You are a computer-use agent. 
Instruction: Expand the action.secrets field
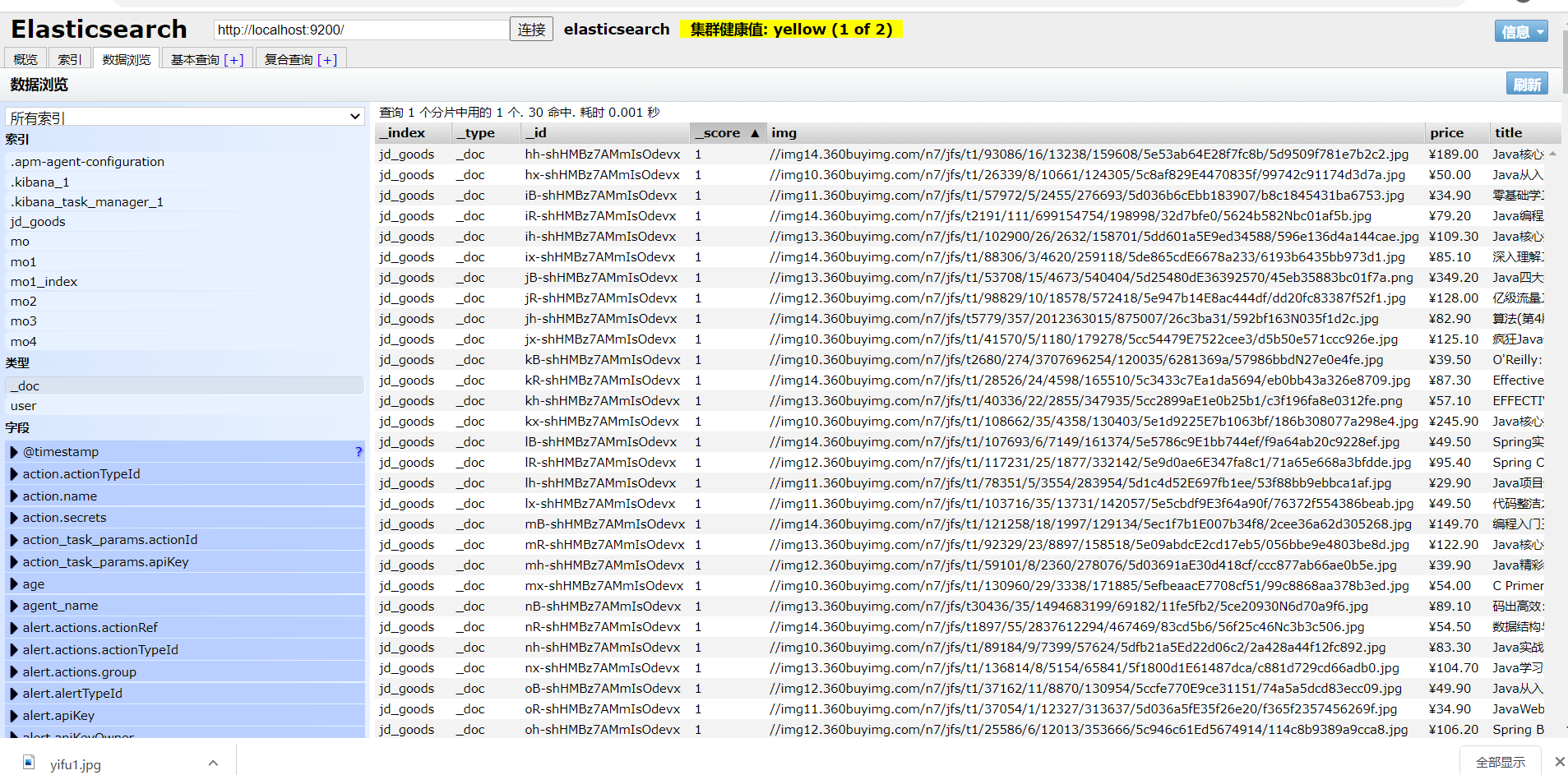point(13,518)
